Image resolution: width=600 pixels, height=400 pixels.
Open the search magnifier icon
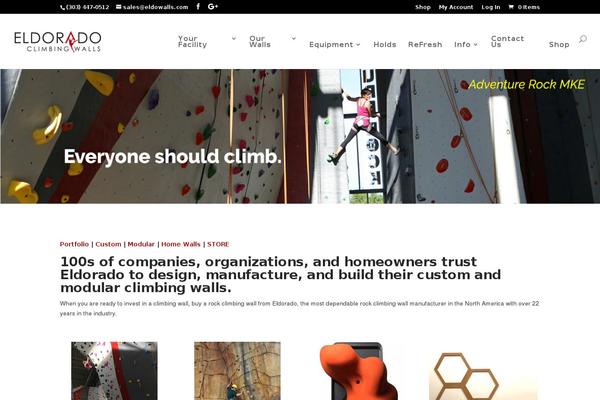click(582, 39)
